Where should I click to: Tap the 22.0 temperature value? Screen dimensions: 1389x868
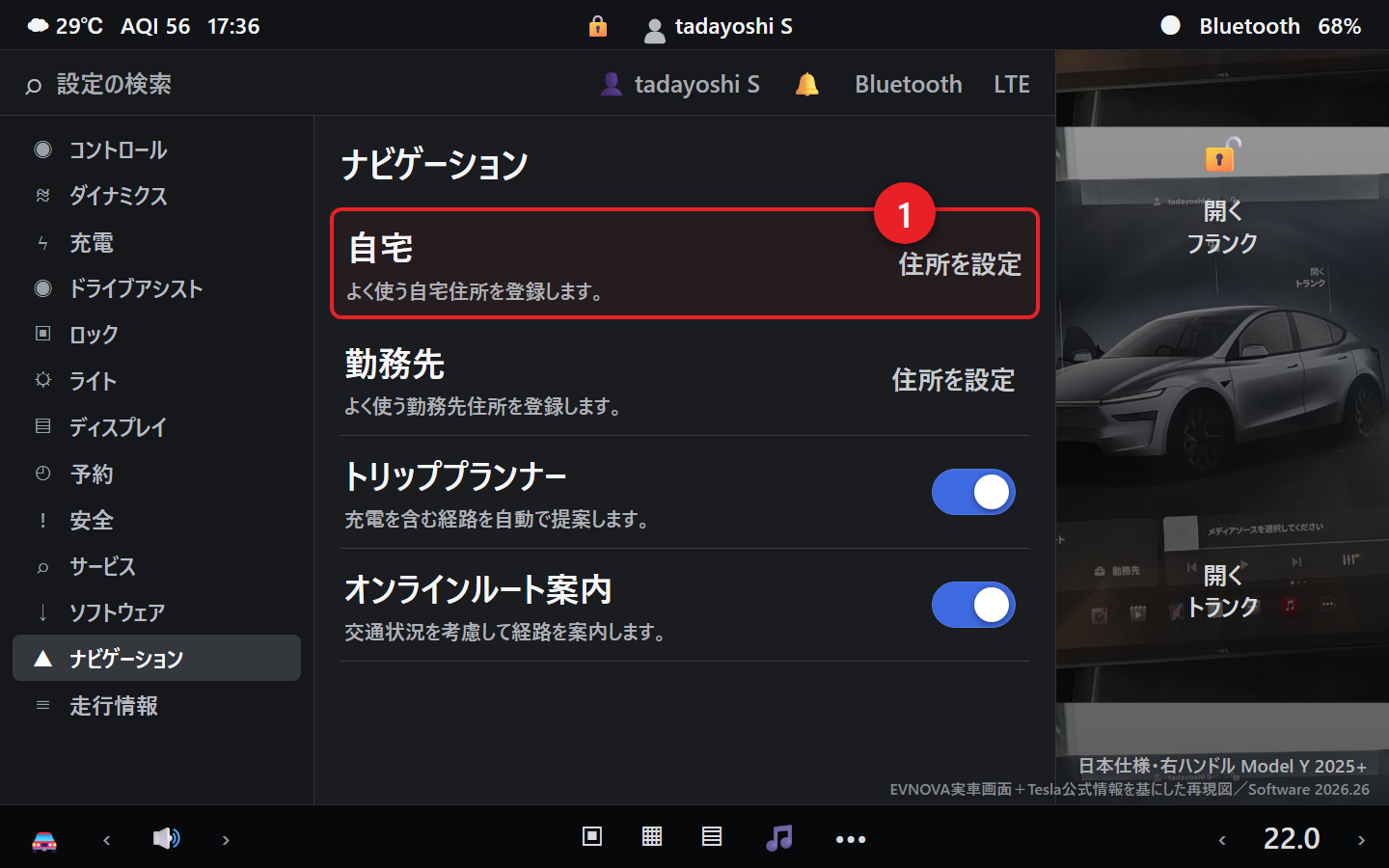pyautogui.click(x=1292, y=839)
